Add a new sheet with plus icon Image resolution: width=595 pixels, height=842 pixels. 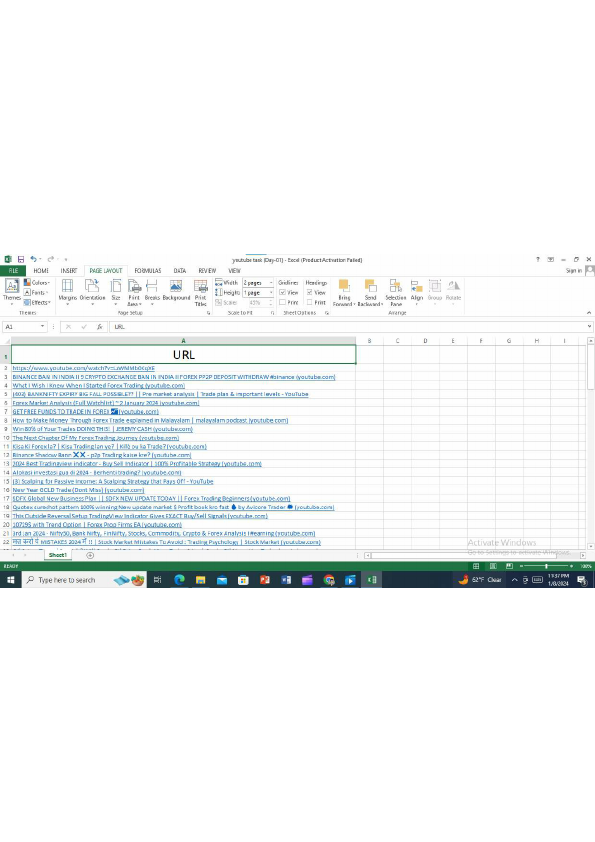tap(90, 555)
